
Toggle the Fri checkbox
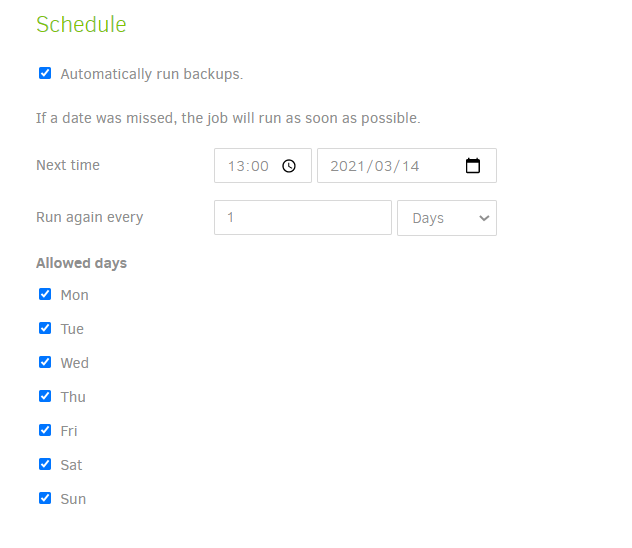[x=45, y=430]
